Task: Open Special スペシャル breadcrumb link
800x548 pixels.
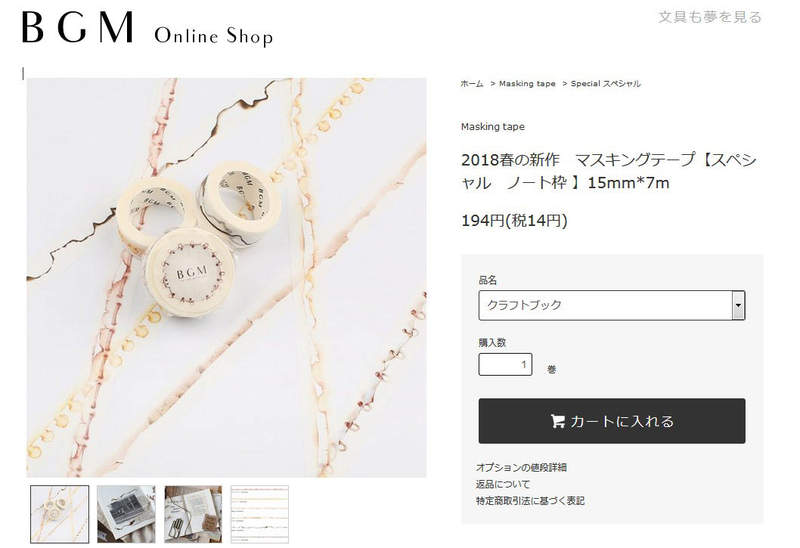Action: tap(605, 84)
